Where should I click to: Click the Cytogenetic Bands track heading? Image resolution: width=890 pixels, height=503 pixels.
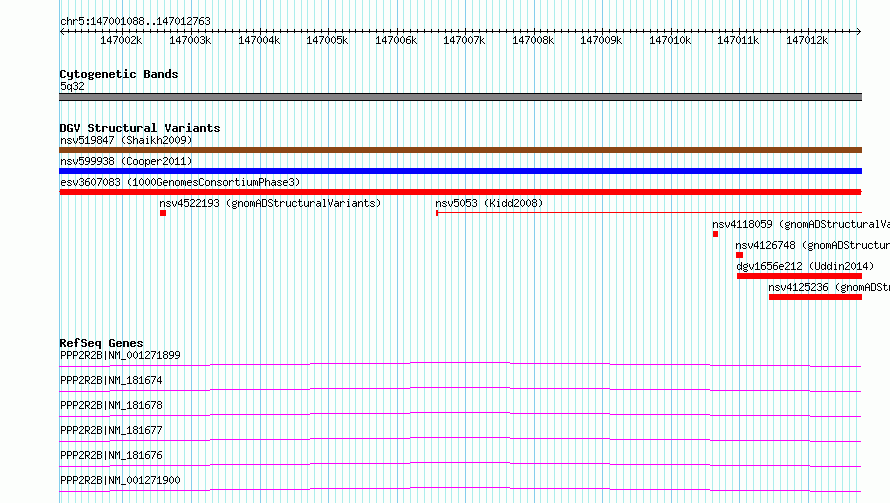click(119, 74)
